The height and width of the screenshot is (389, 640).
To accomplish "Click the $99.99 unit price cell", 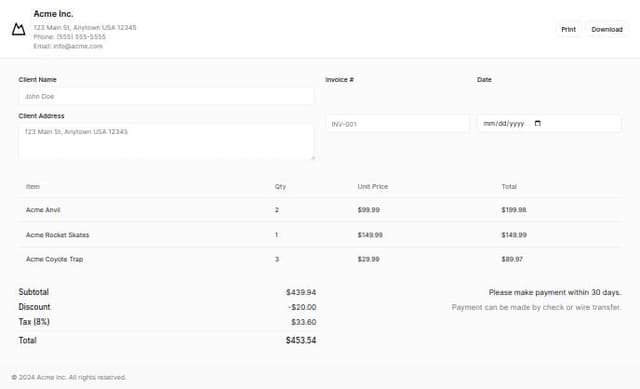I will (x=369, y=210).
